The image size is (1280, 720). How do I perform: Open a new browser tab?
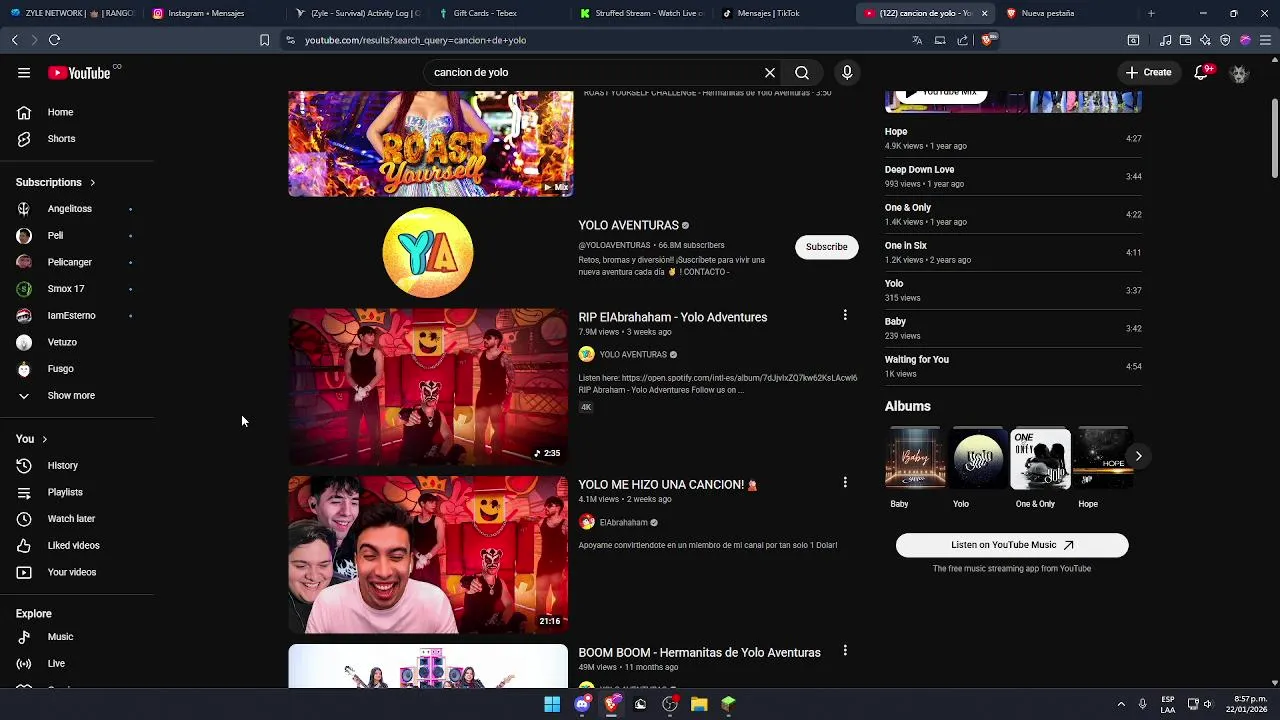tap(1151, 13)
